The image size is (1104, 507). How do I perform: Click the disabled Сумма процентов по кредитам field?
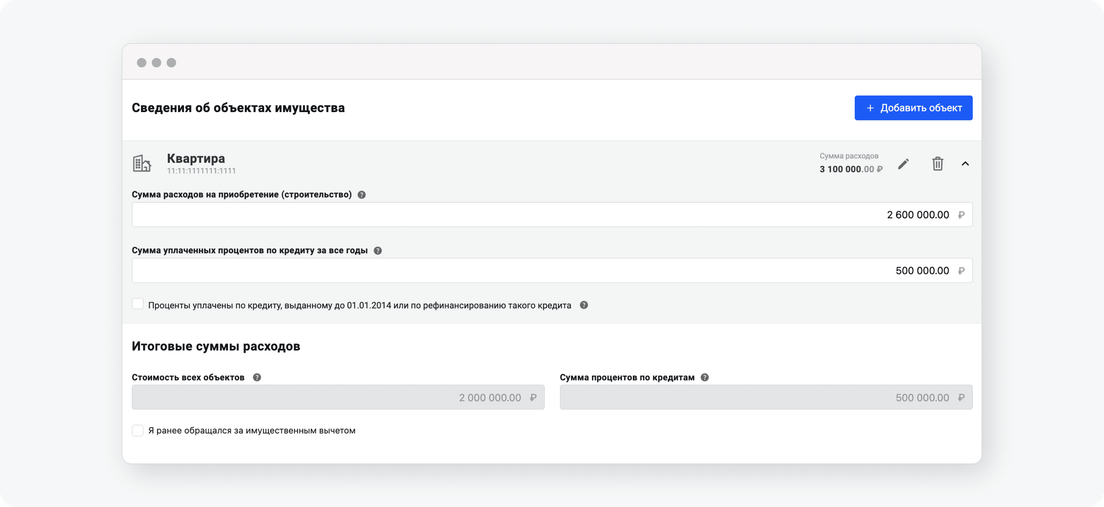(766, 397)
